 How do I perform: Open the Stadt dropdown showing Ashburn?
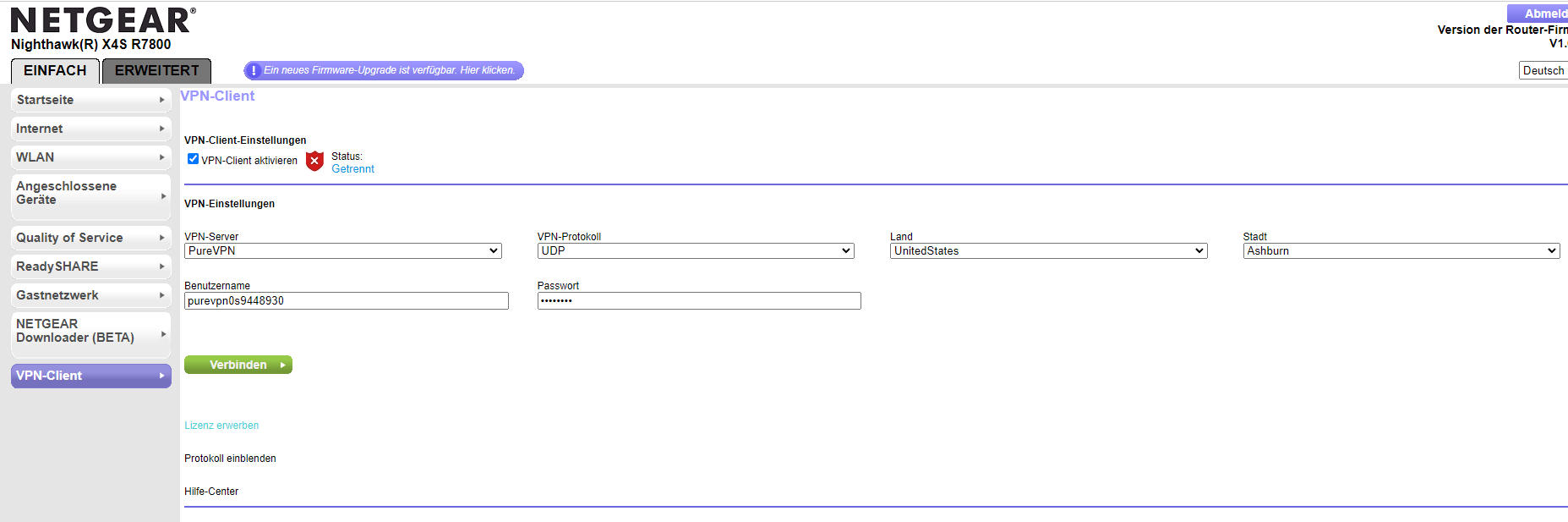pyautogui.click(x=1401, y=251)
